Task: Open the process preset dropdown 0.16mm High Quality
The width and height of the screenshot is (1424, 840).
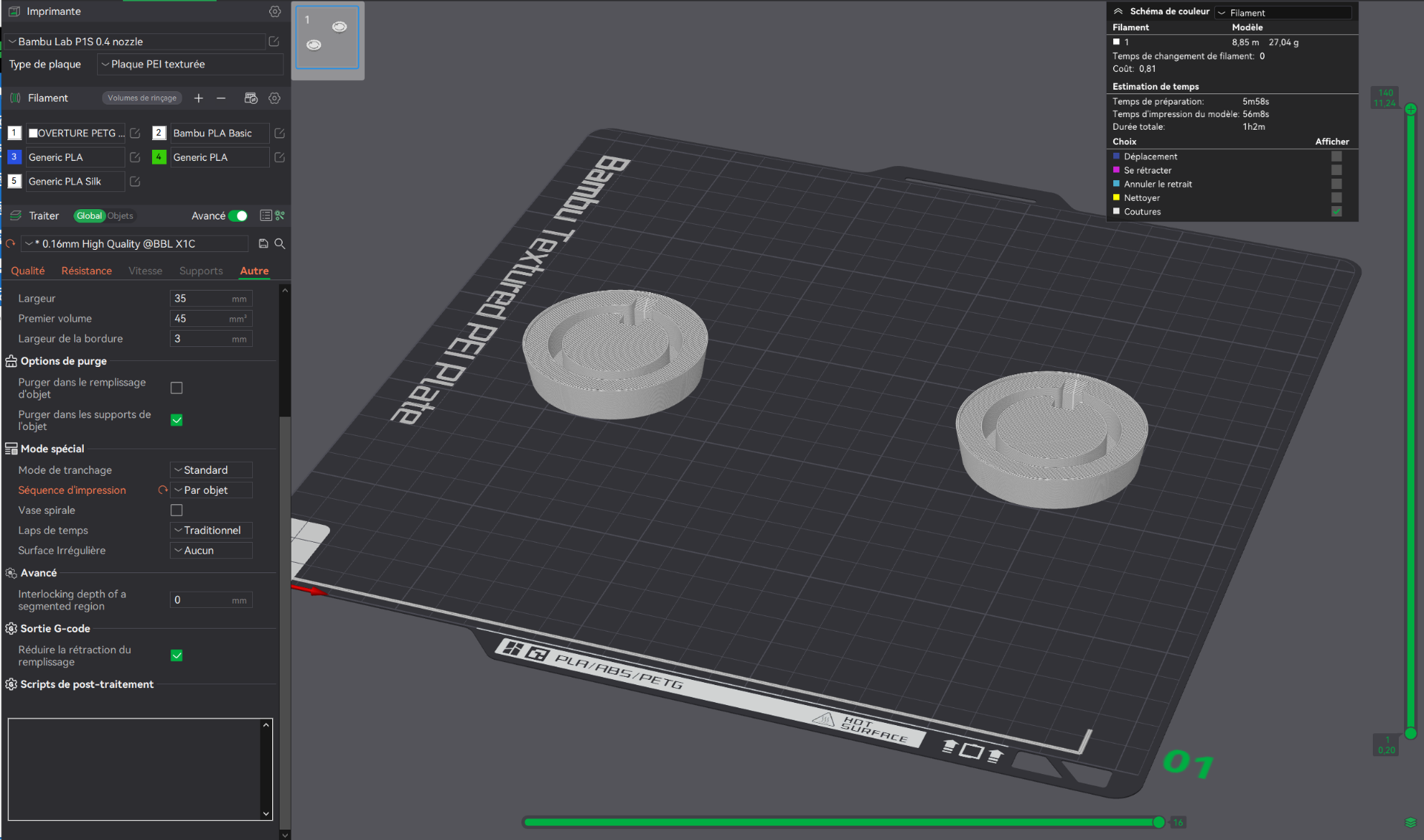Action: [x=135, y=243]
